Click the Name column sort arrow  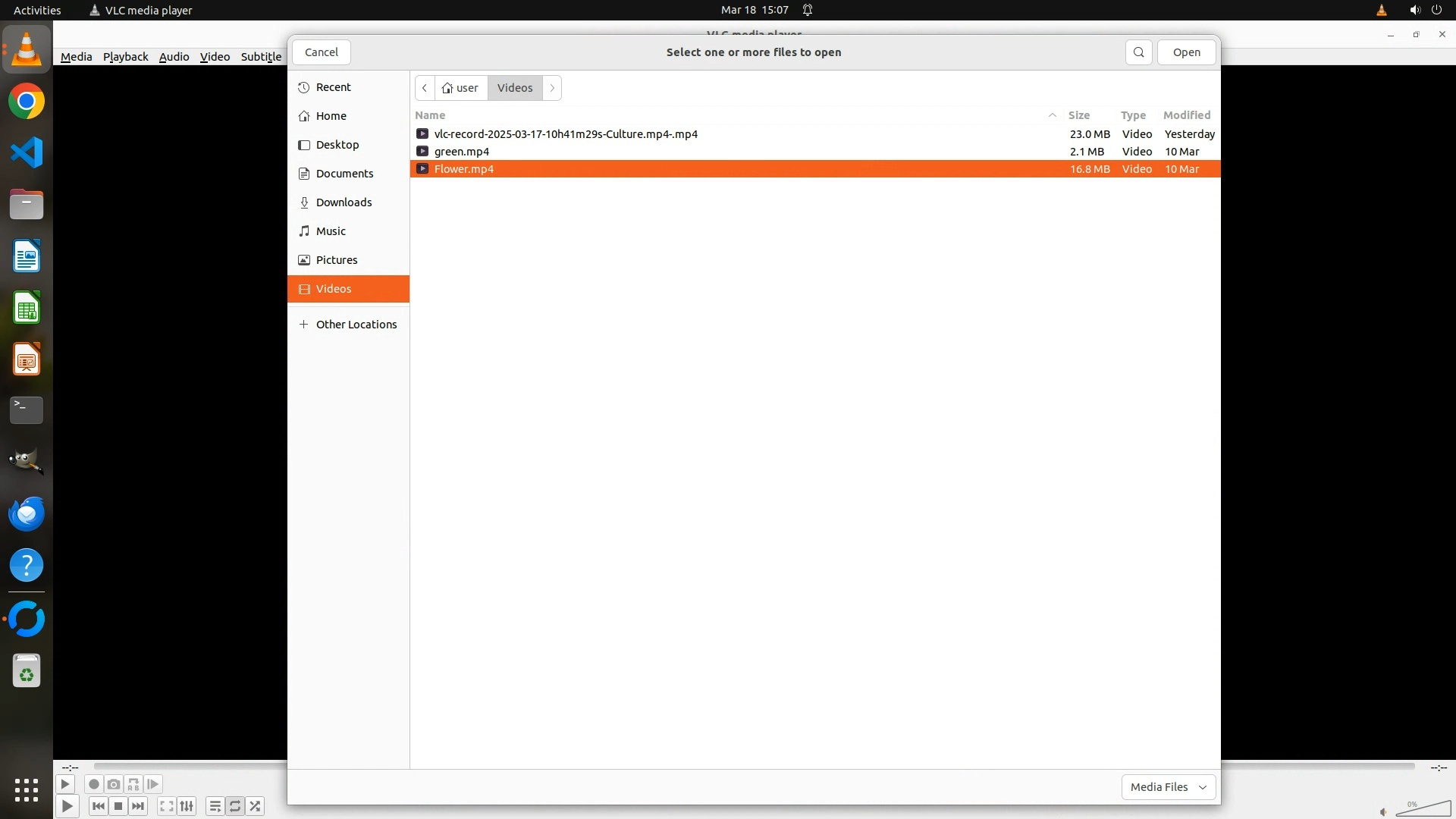pyautogui.click(x=1052, y=115)
